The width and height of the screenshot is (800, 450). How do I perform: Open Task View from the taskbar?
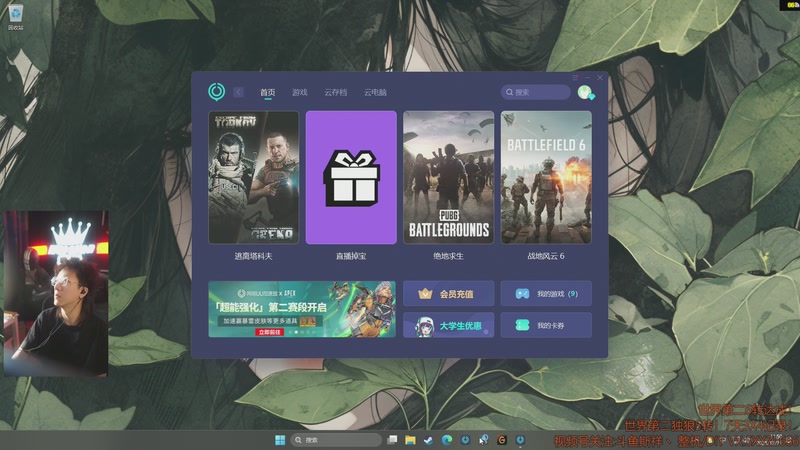tap(392, 440)
